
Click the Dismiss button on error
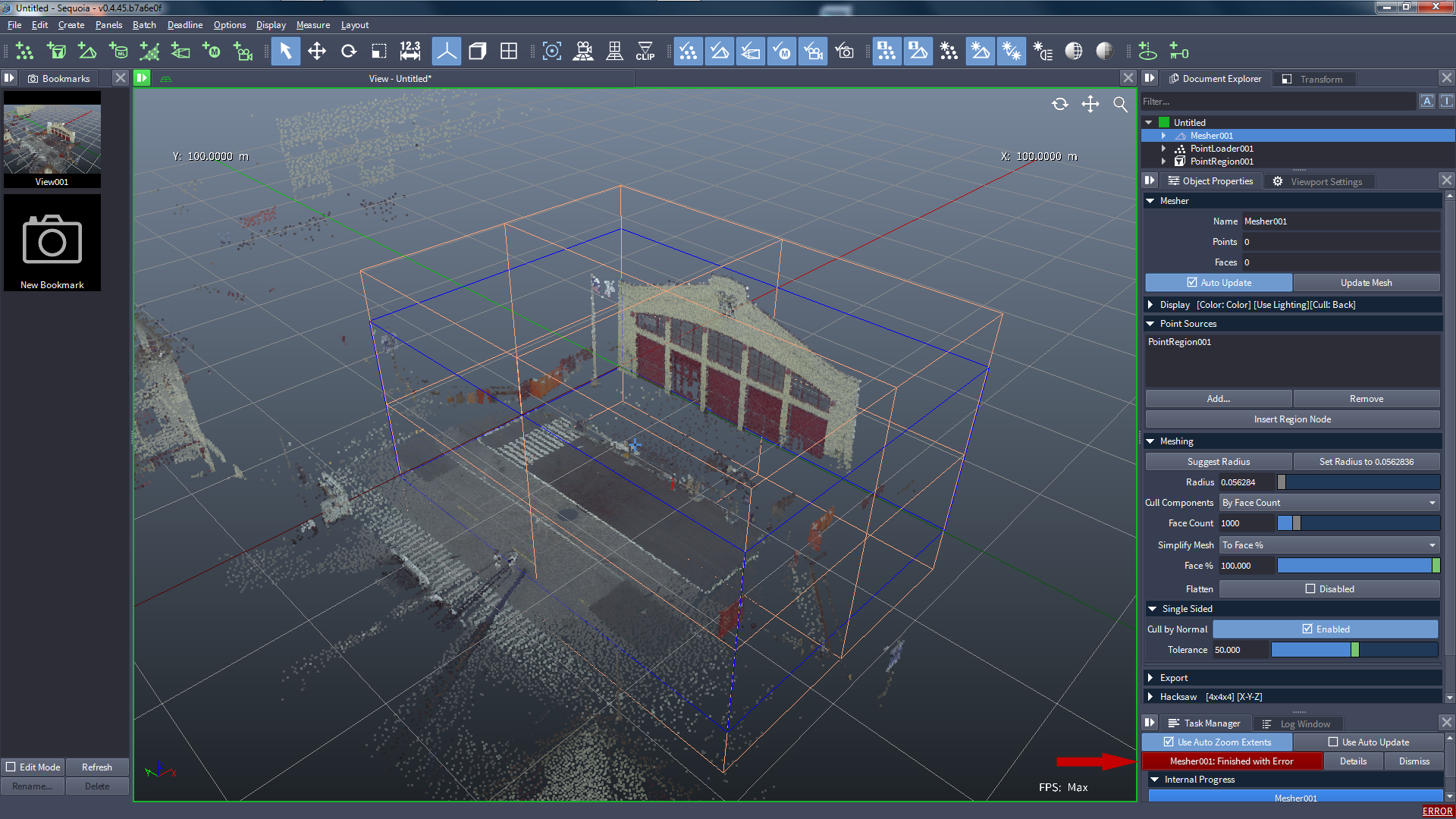[1414, 761]
